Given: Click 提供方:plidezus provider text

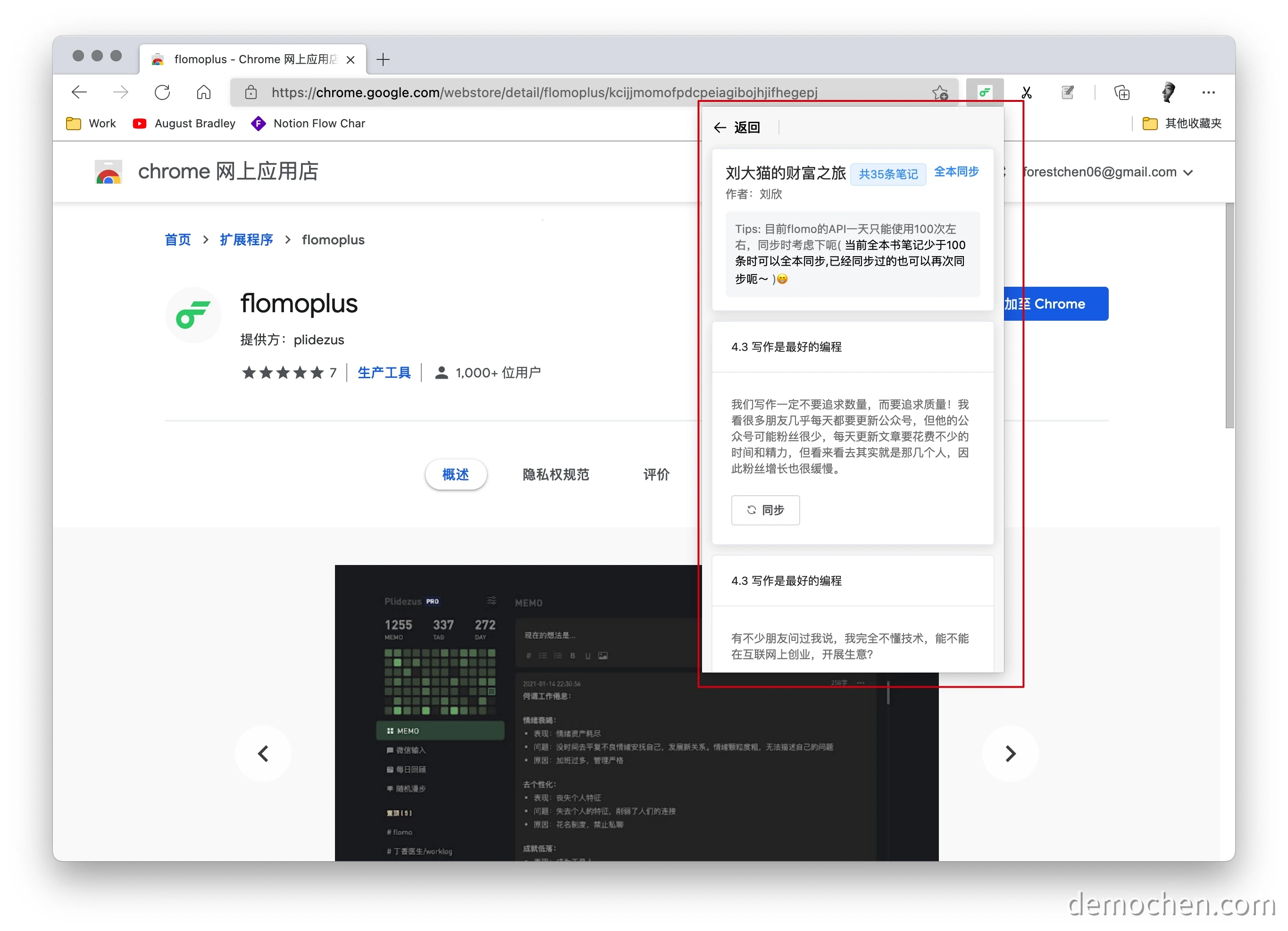Looking at the screenshot, I should click(292, 340).
